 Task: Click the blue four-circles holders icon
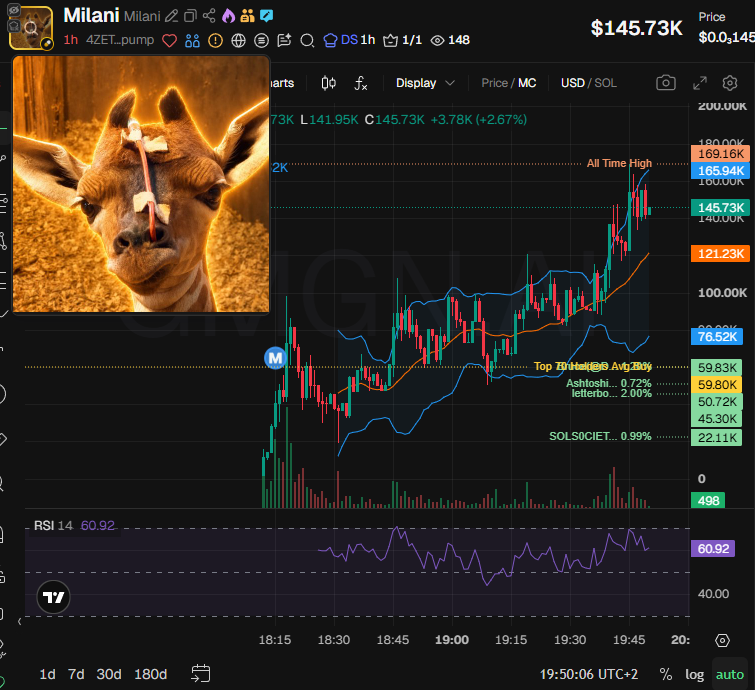click(x=192, y=40)
